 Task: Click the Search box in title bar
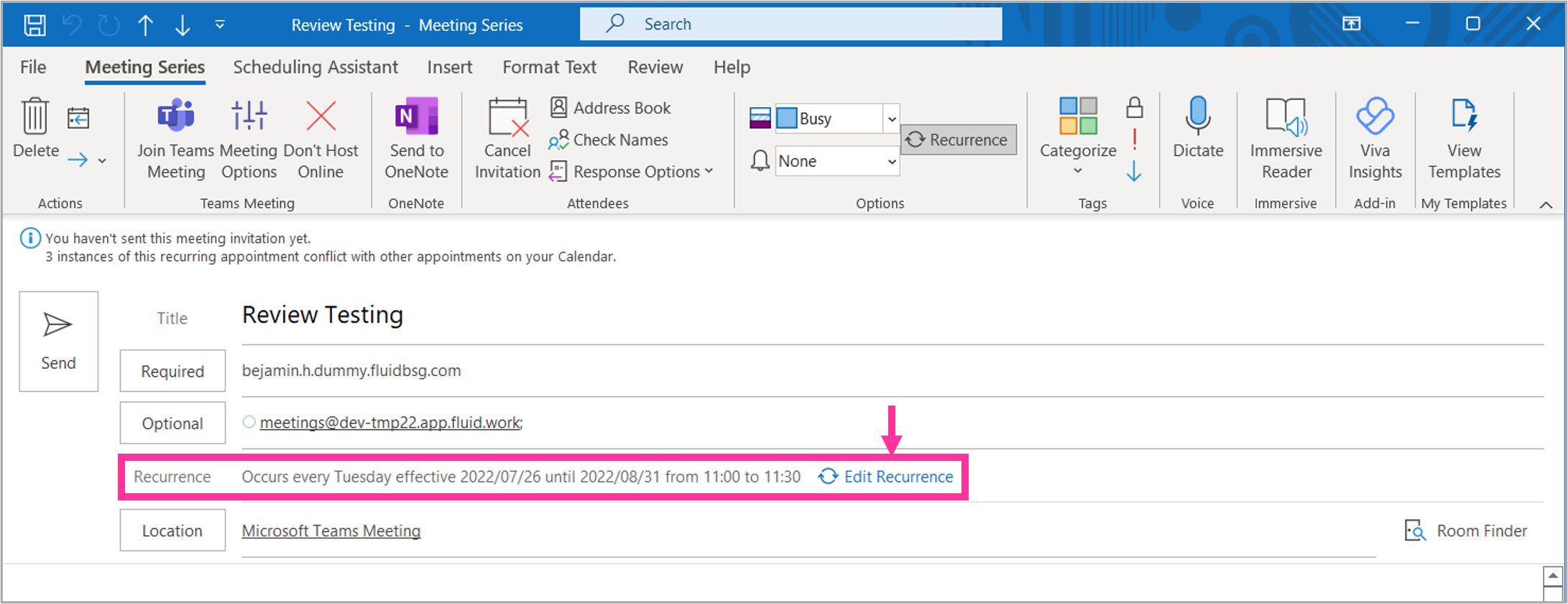790,24
